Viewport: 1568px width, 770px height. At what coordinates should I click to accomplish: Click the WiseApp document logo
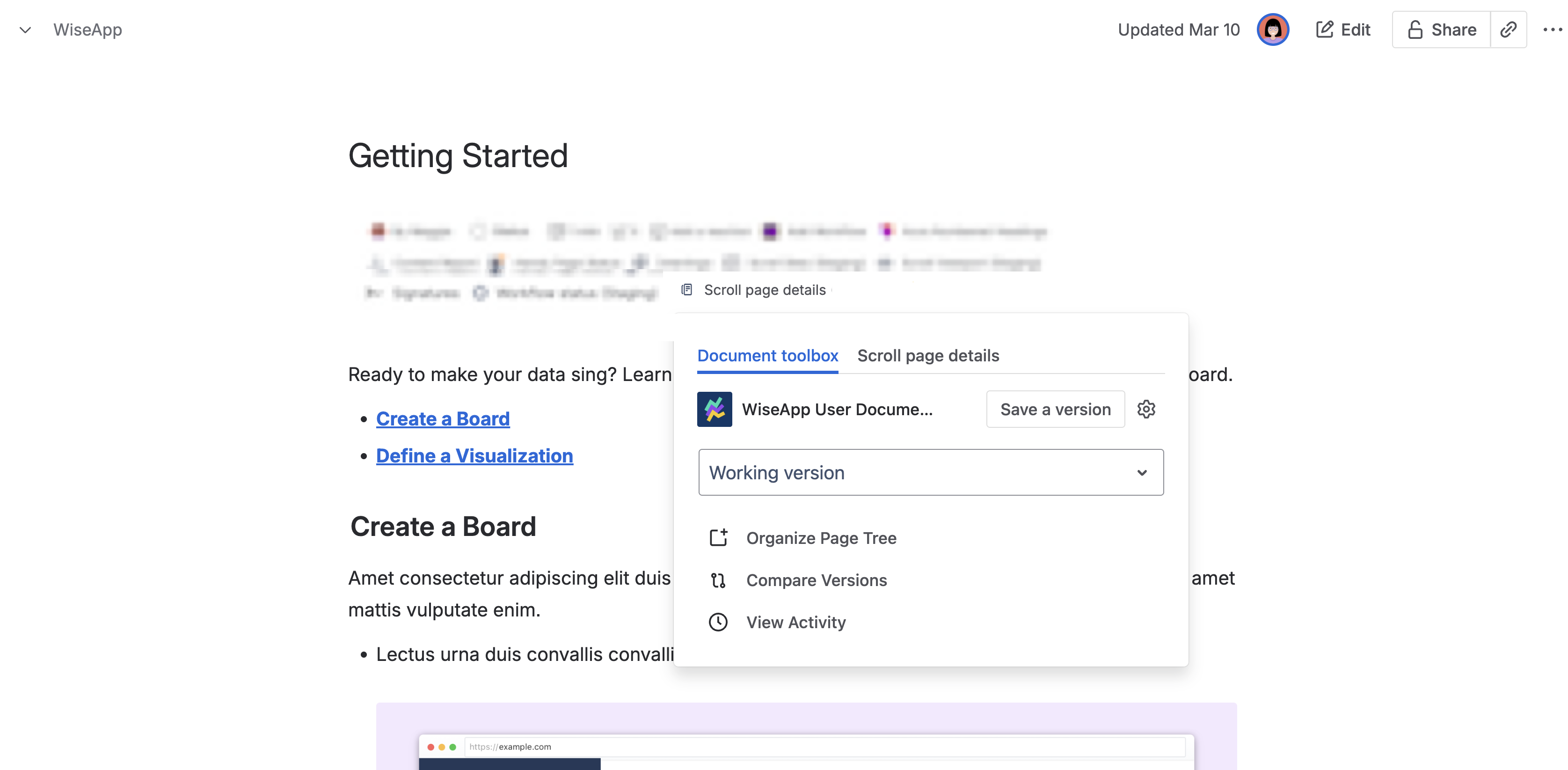tap(715, 409)
